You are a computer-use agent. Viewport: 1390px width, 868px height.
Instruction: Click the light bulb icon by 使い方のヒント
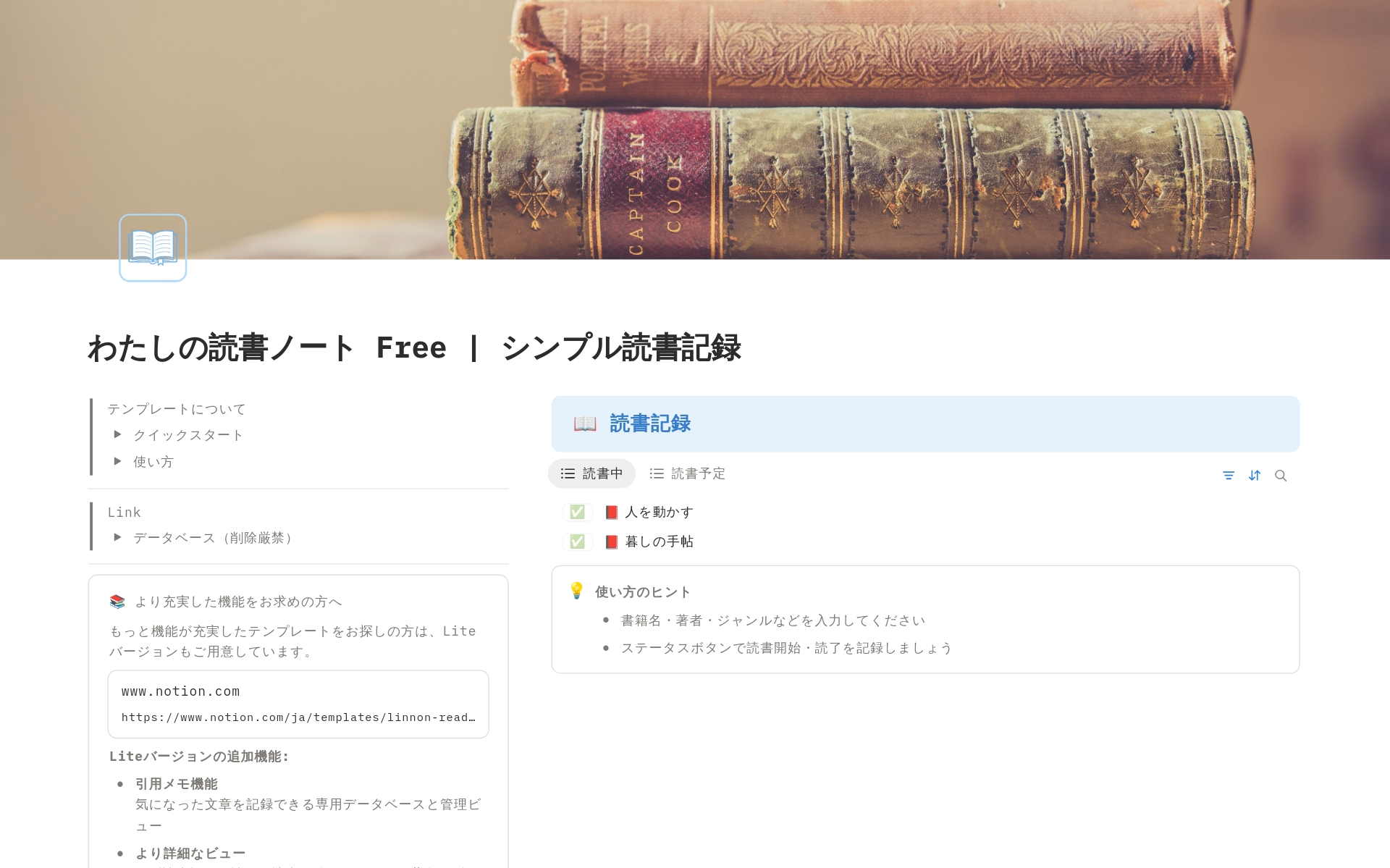tap(576, 591)
